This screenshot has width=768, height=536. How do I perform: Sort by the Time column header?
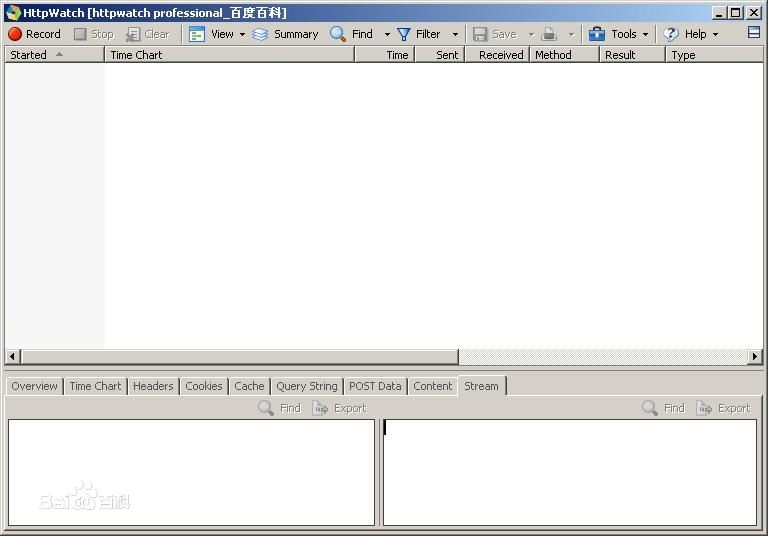(x=384, y=55)
